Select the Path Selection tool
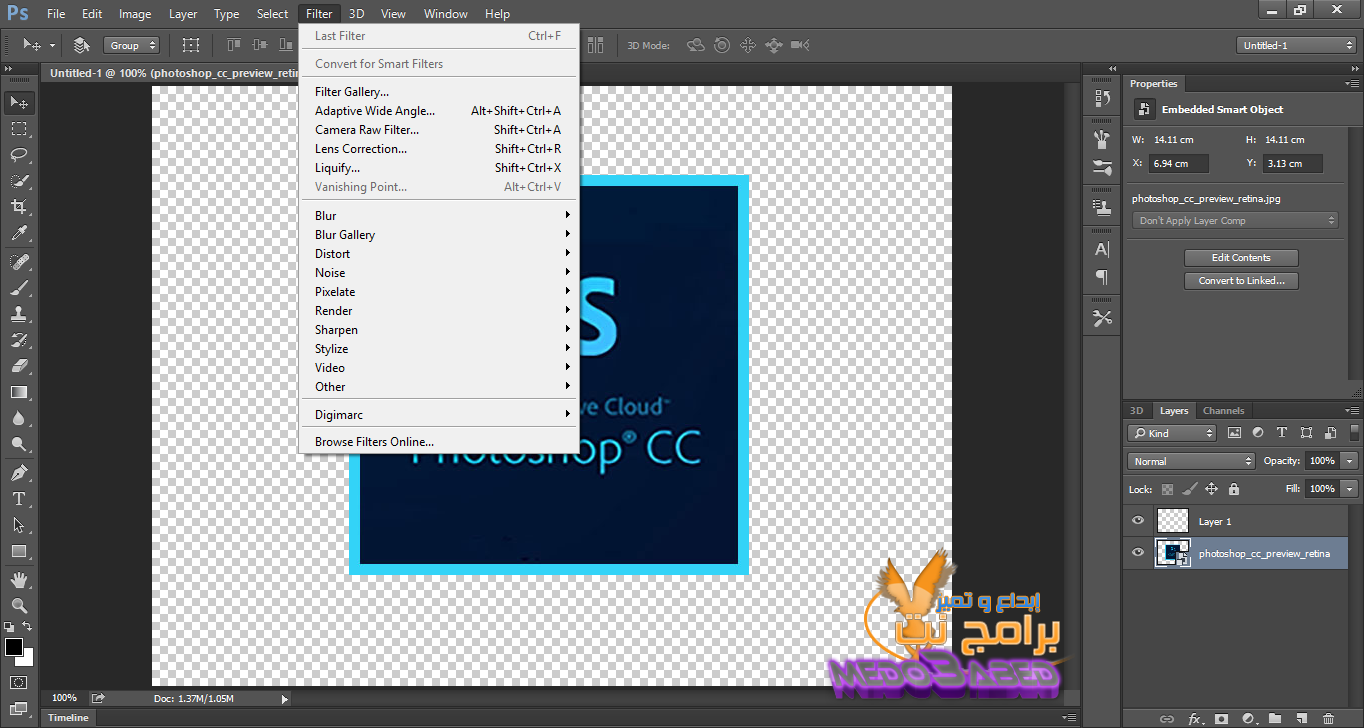 point(19,524)
